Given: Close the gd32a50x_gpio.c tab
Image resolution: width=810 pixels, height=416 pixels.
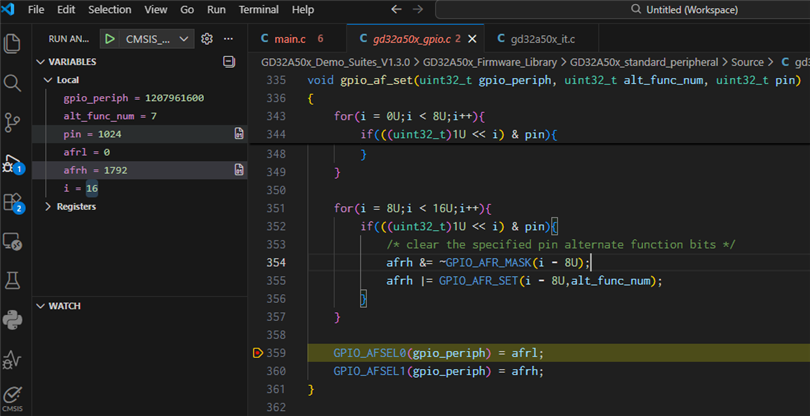Looking at the screenshot, I should pyautogui.click(x=473, y=39).
